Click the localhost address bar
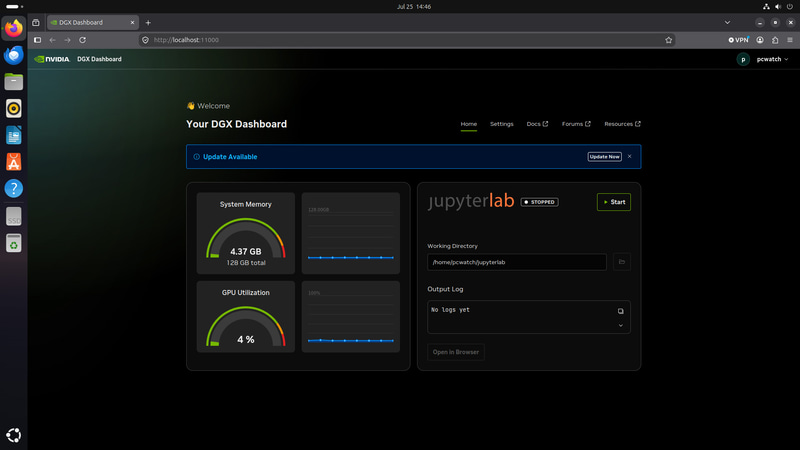Screen dimensions: 800x450 coord(406,40)
